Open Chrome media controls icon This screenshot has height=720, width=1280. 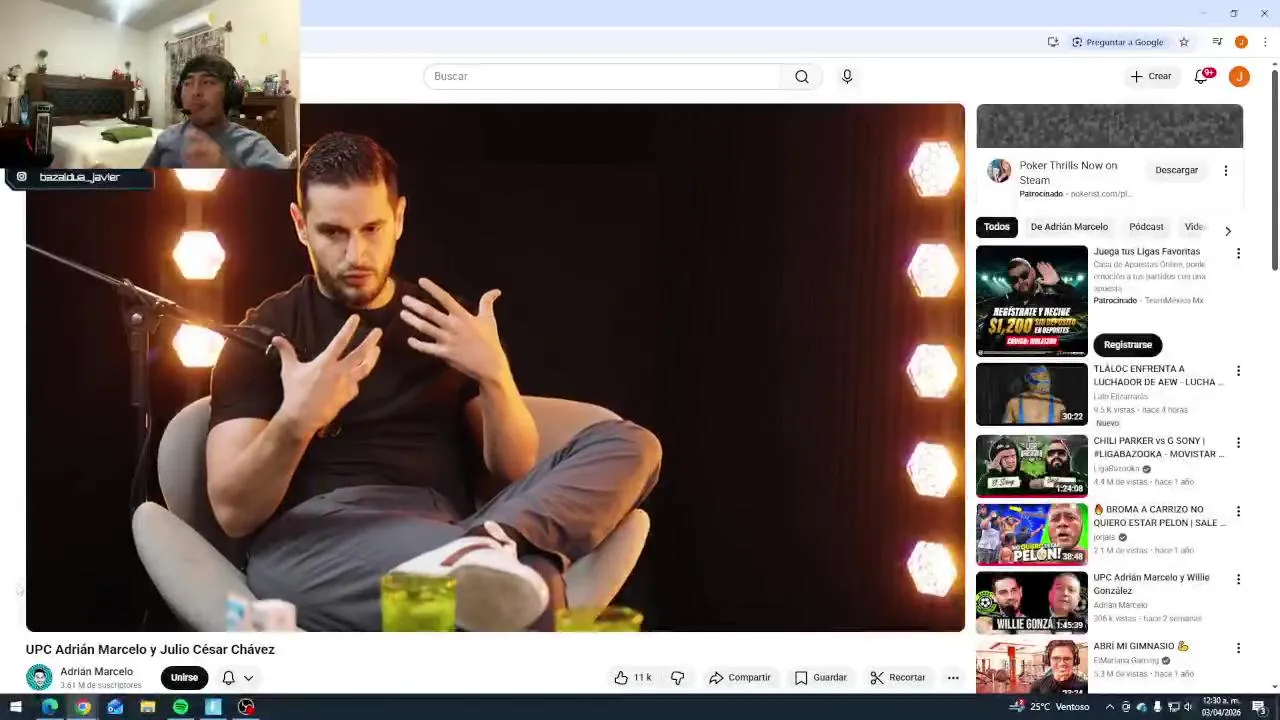(1217, 42)
